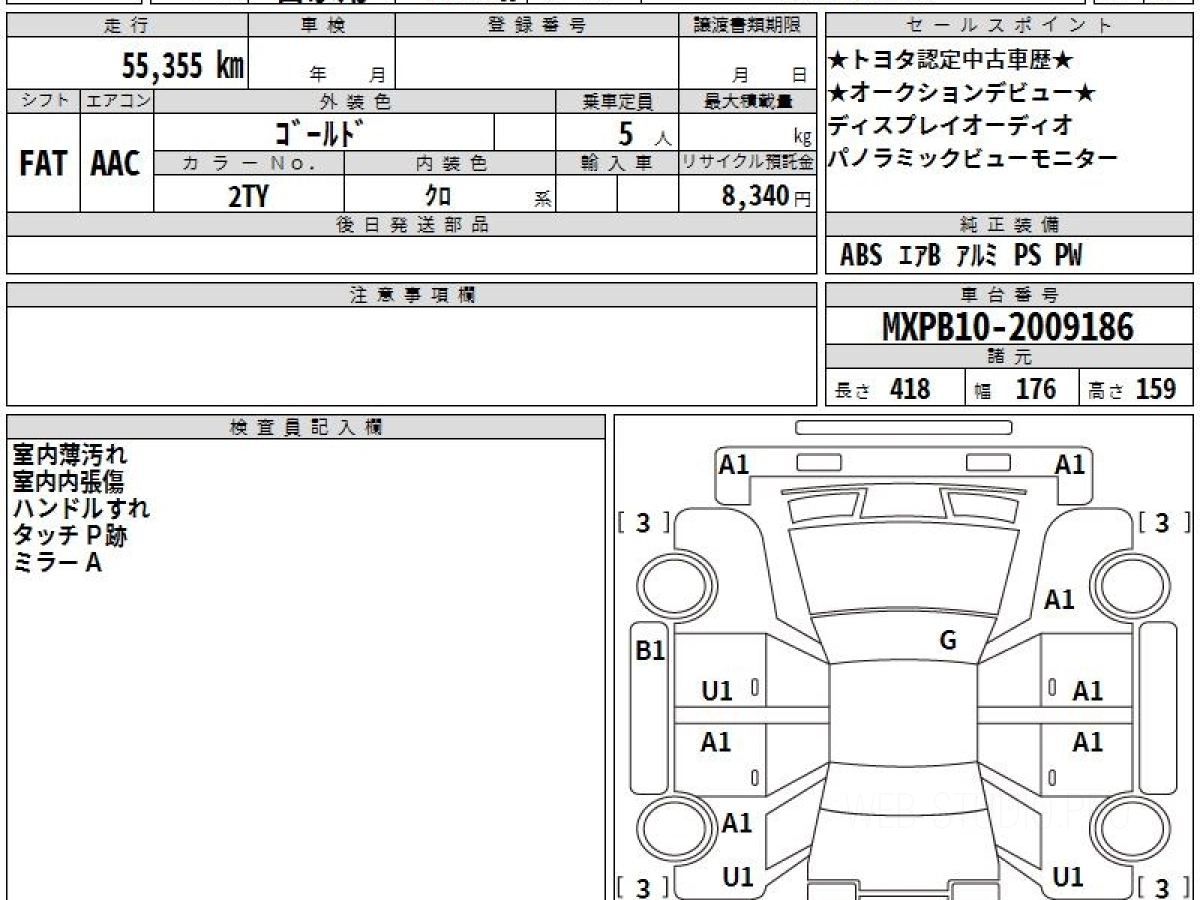Select the ディスプレイオーディオ sales point line
This screenshot has height=900, width=1200.
point(950,125)
